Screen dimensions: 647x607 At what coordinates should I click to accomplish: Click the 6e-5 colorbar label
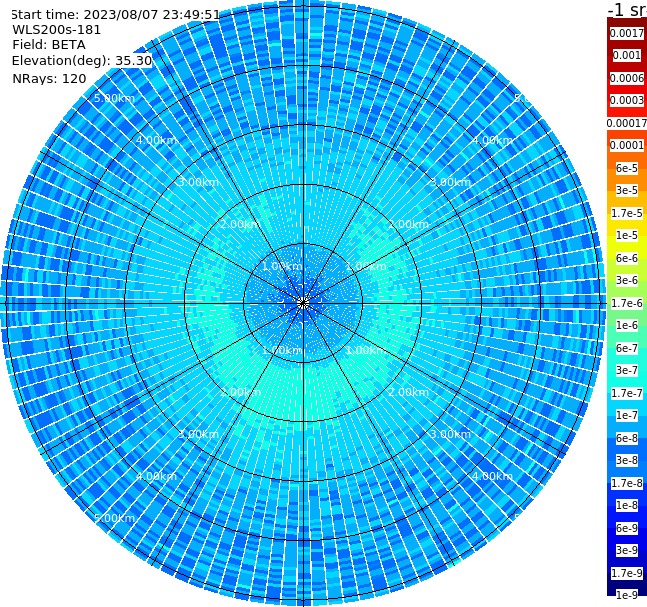pos(627,168)
